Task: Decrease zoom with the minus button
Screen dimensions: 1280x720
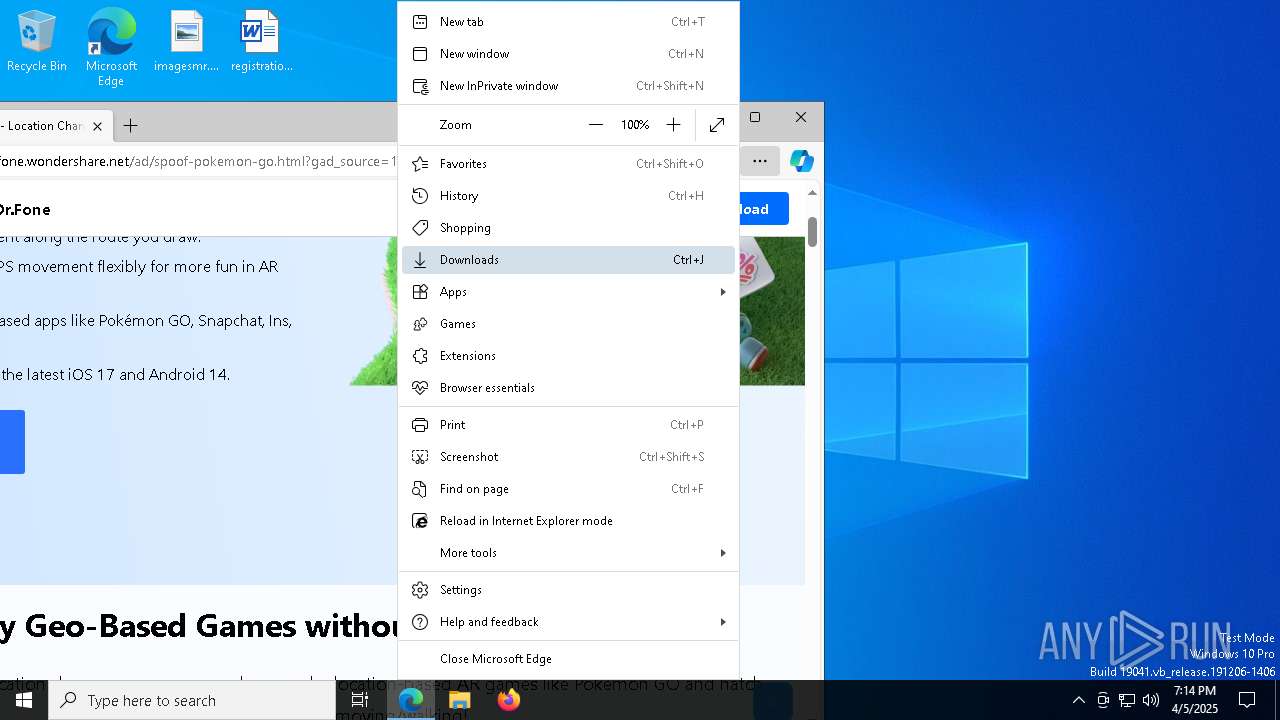Action: pyautogui.click(x=596, y=125)
